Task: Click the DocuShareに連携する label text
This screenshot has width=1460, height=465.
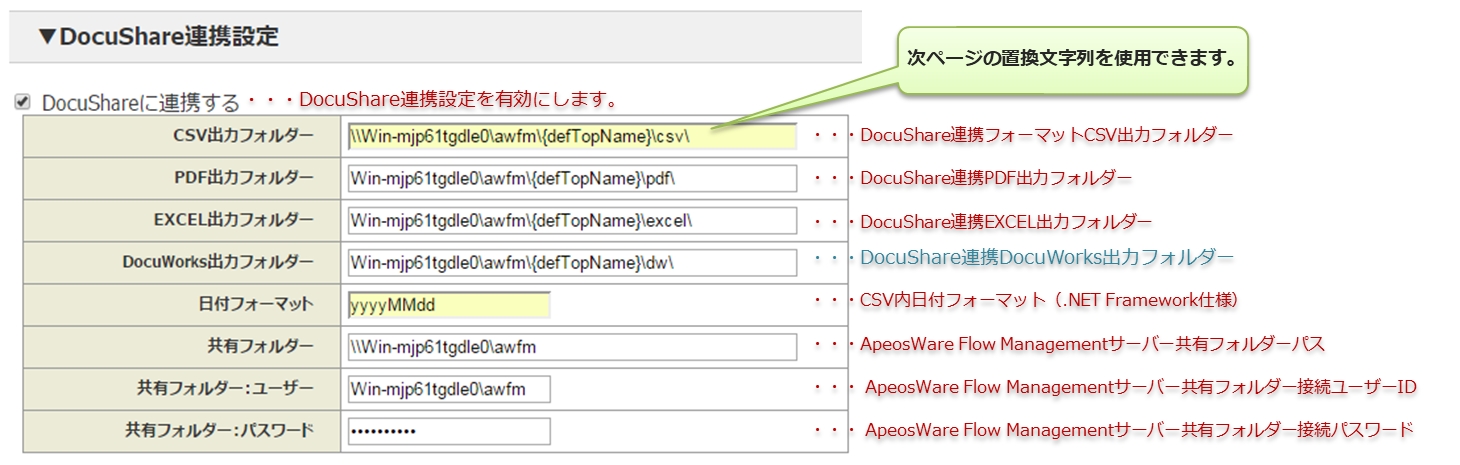Action: click(x=140, y=102)
